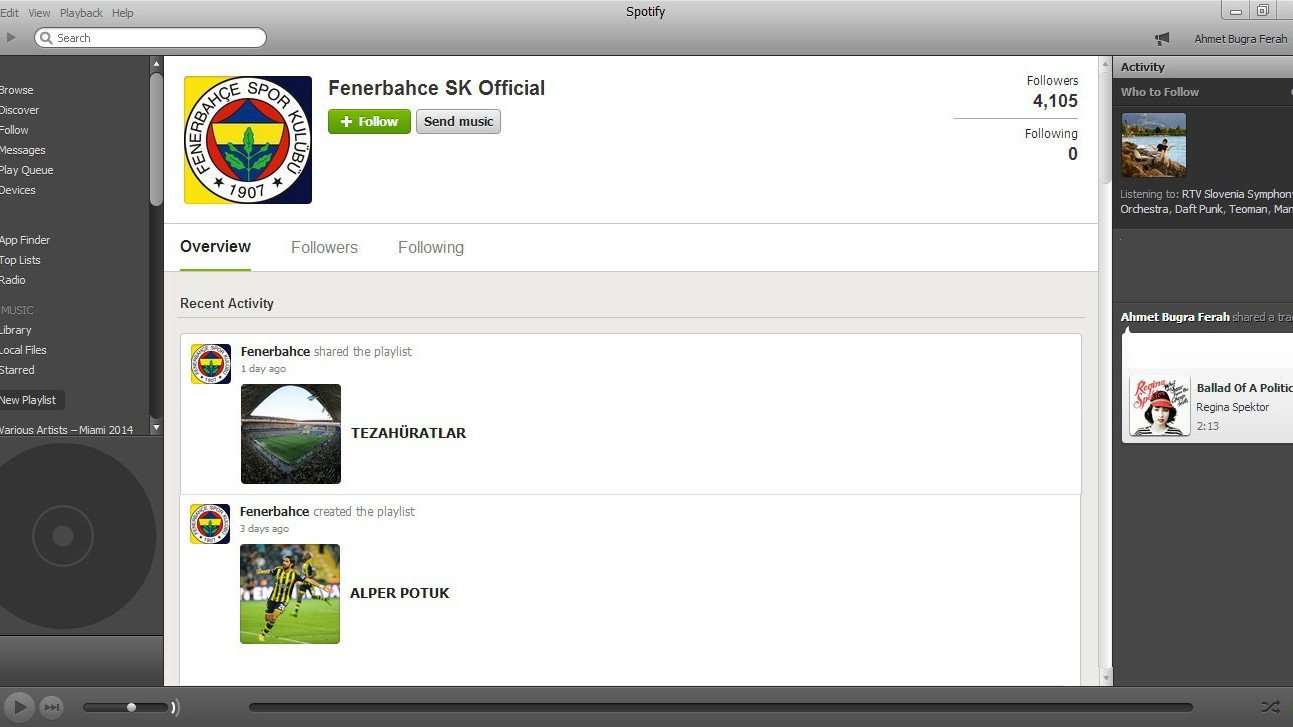Screen dimensions: 1293x727
Task: Switch to the Following tab
Action: point(431,247)
